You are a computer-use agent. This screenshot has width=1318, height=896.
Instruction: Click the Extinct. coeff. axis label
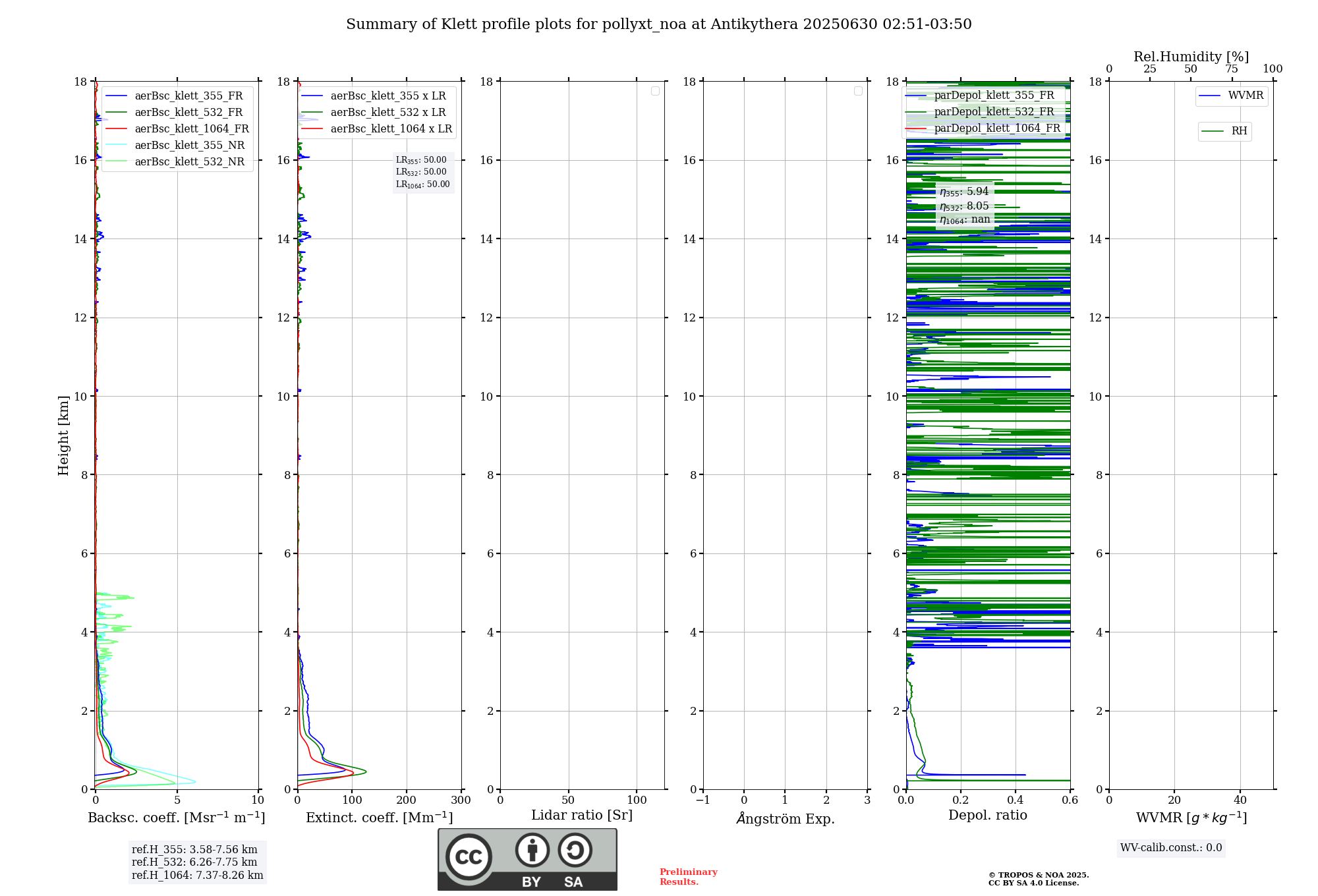tap(380, 818)
